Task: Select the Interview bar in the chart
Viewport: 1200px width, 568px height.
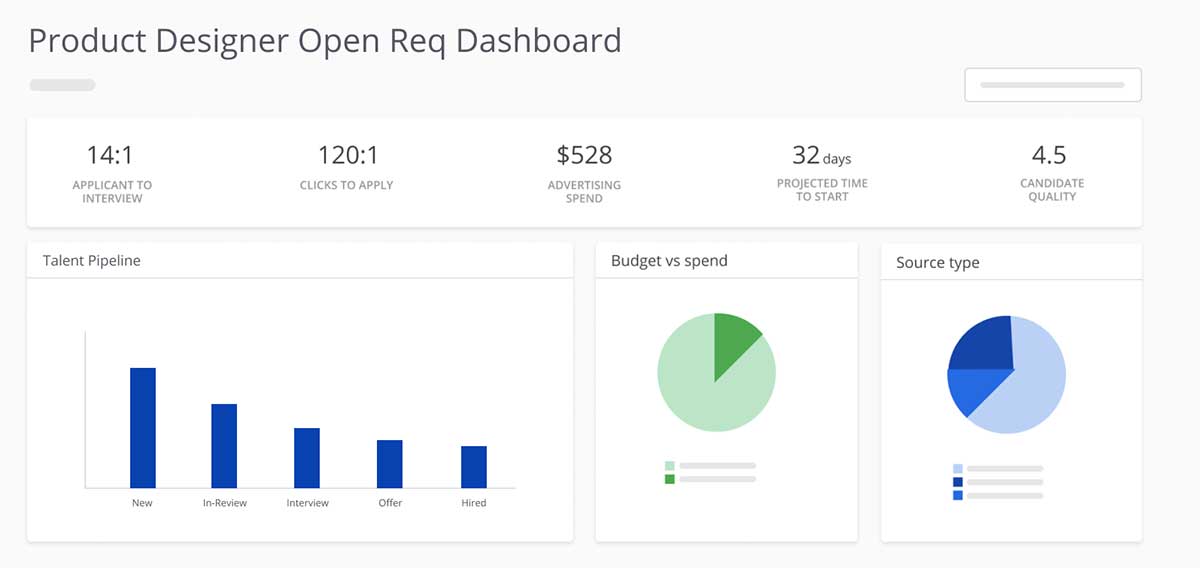Action: point(307,457)
